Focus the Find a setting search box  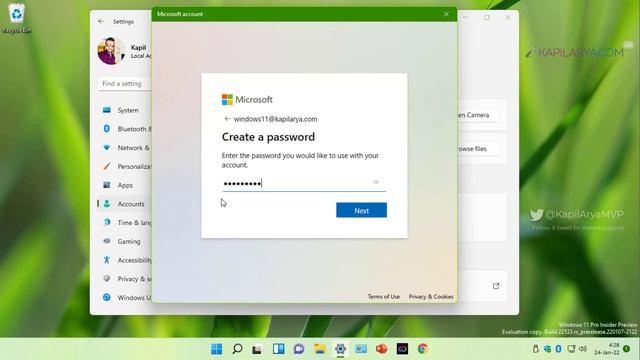124,83
